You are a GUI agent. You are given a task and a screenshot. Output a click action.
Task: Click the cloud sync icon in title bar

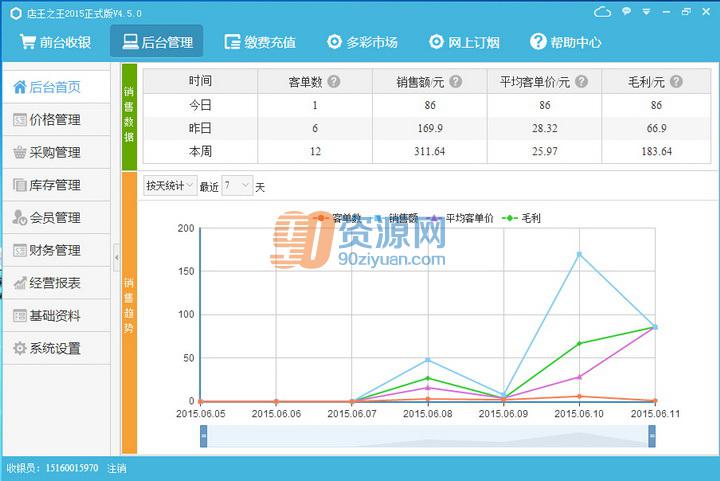click(602, 12)
